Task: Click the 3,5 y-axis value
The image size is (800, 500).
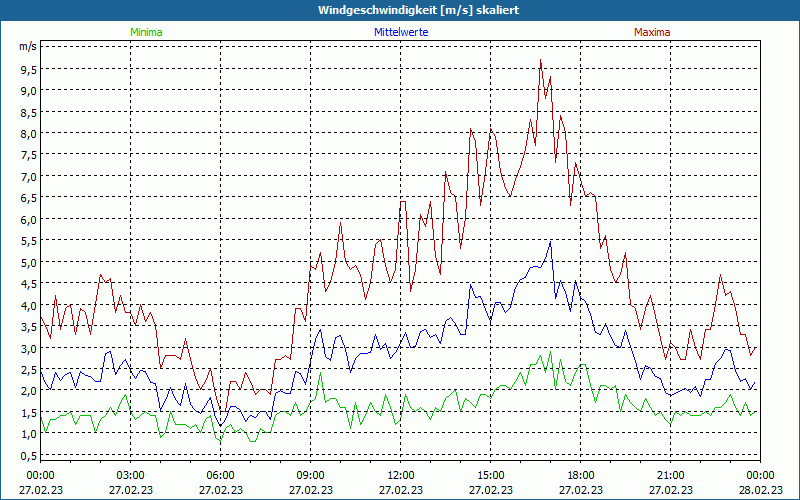Action: point(29,327)
